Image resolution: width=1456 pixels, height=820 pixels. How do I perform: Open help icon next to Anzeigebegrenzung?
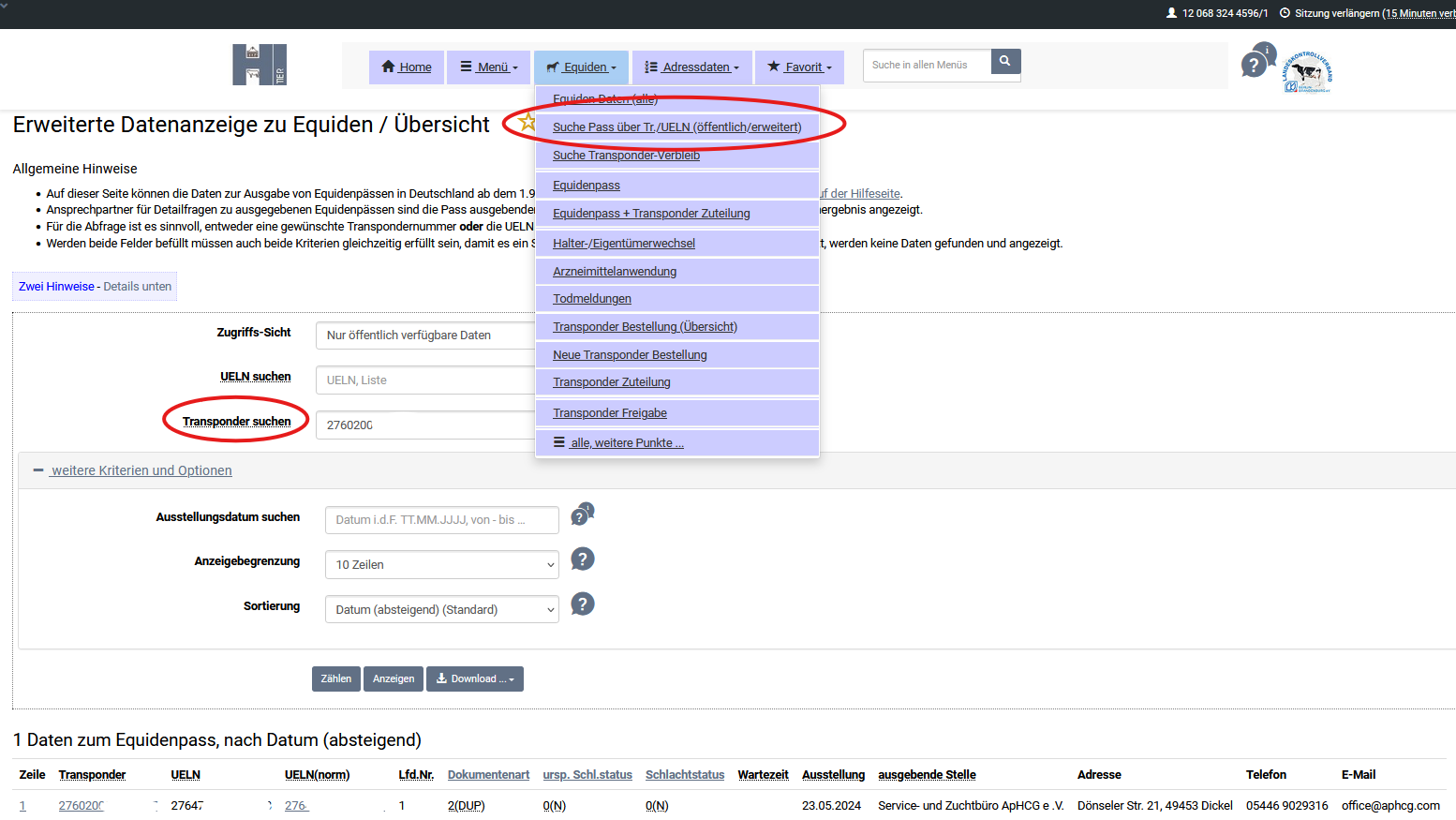point(582,559)
